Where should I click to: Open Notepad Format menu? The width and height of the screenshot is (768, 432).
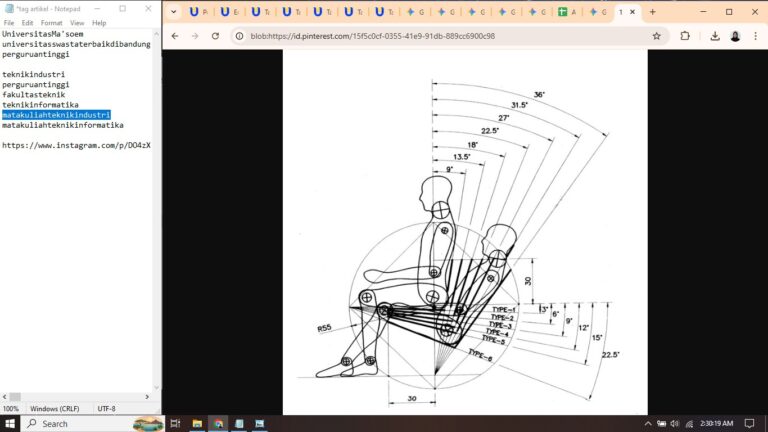[51, 23]
